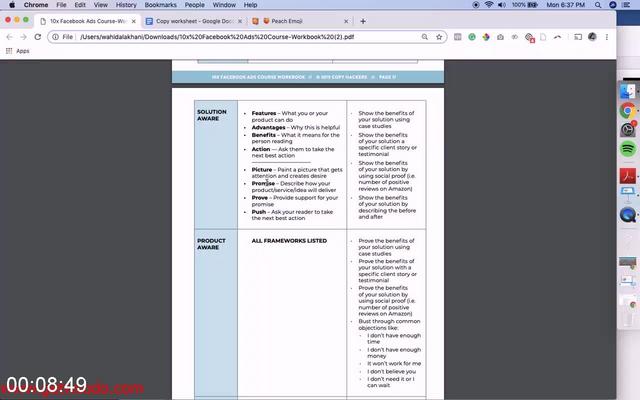
Task: Switch to Peach Emoji tab
Action: point(300,21)
